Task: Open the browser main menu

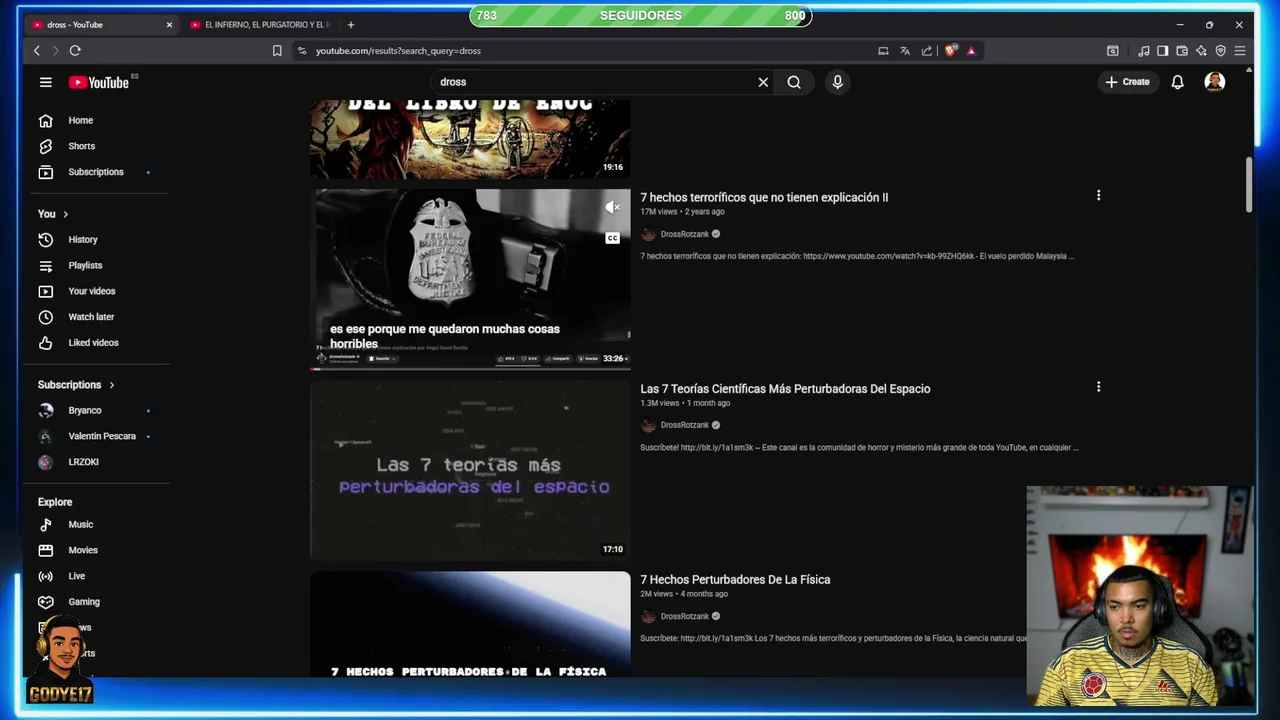Action: [1240, 50]
